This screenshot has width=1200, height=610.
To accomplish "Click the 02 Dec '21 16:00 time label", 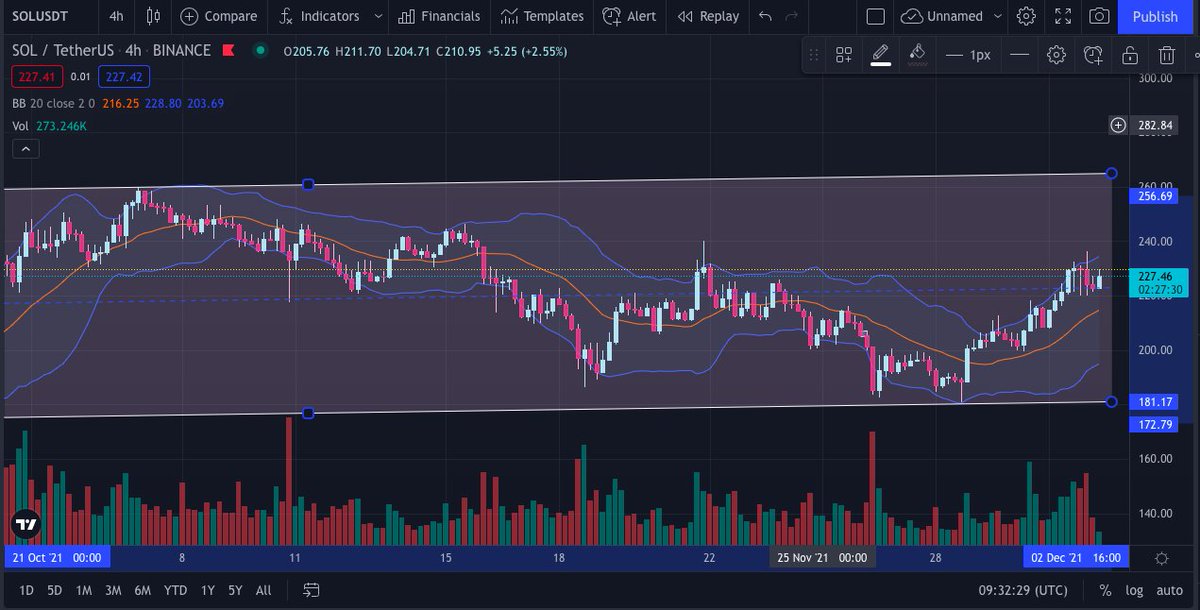I will 1076,558.
